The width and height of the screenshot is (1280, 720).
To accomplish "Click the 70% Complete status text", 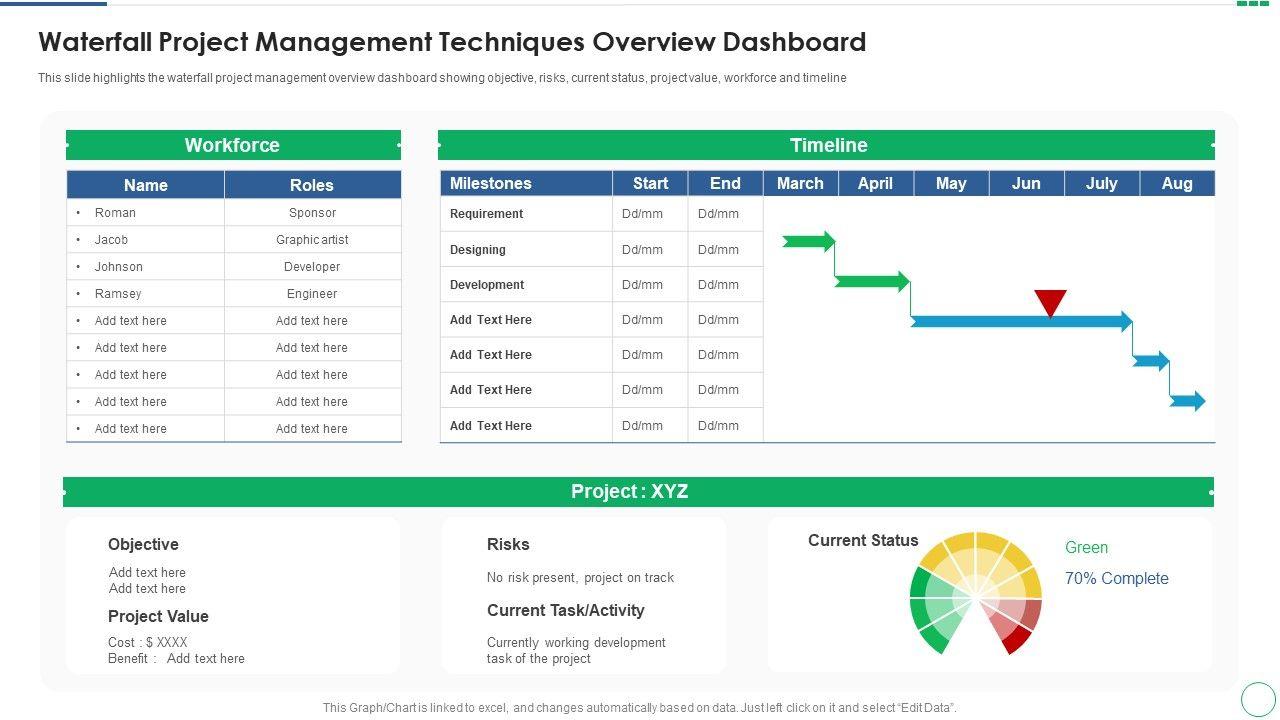I will 1116,578.
